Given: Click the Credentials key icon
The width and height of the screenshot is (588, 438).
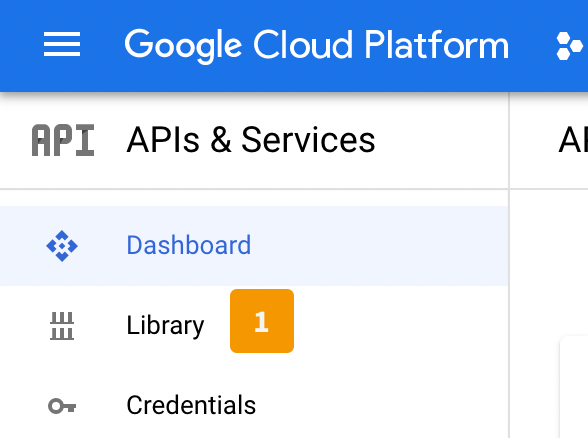Looking at the screenshot, I should tap(62, 406).
